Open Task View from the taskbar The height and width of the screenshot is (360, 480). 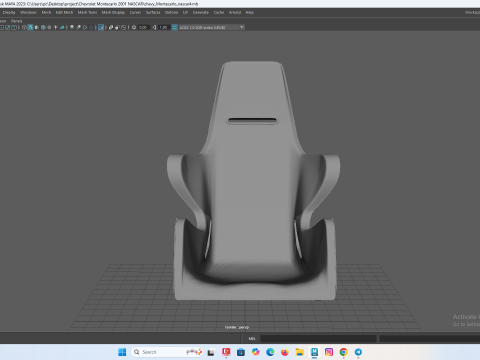coord(211,352)
